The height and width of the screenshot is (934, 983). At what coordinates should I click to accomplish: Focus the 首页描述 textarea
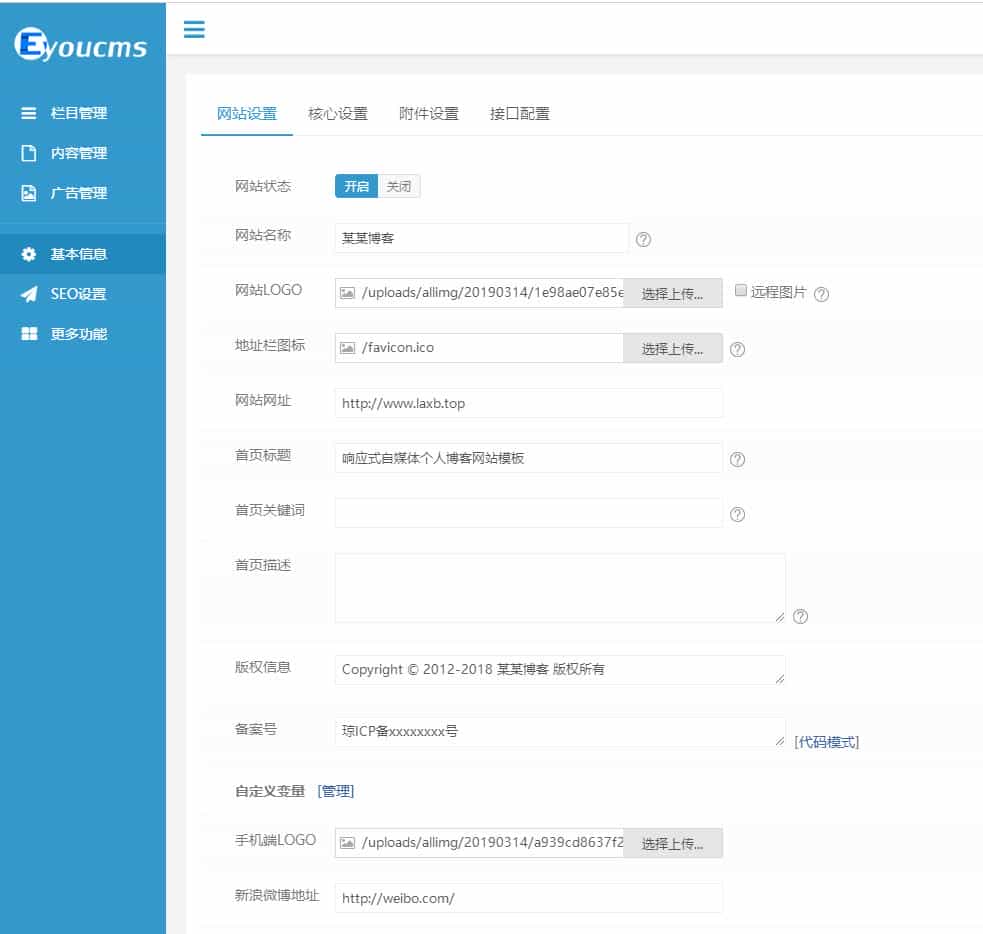click(560, 588)
